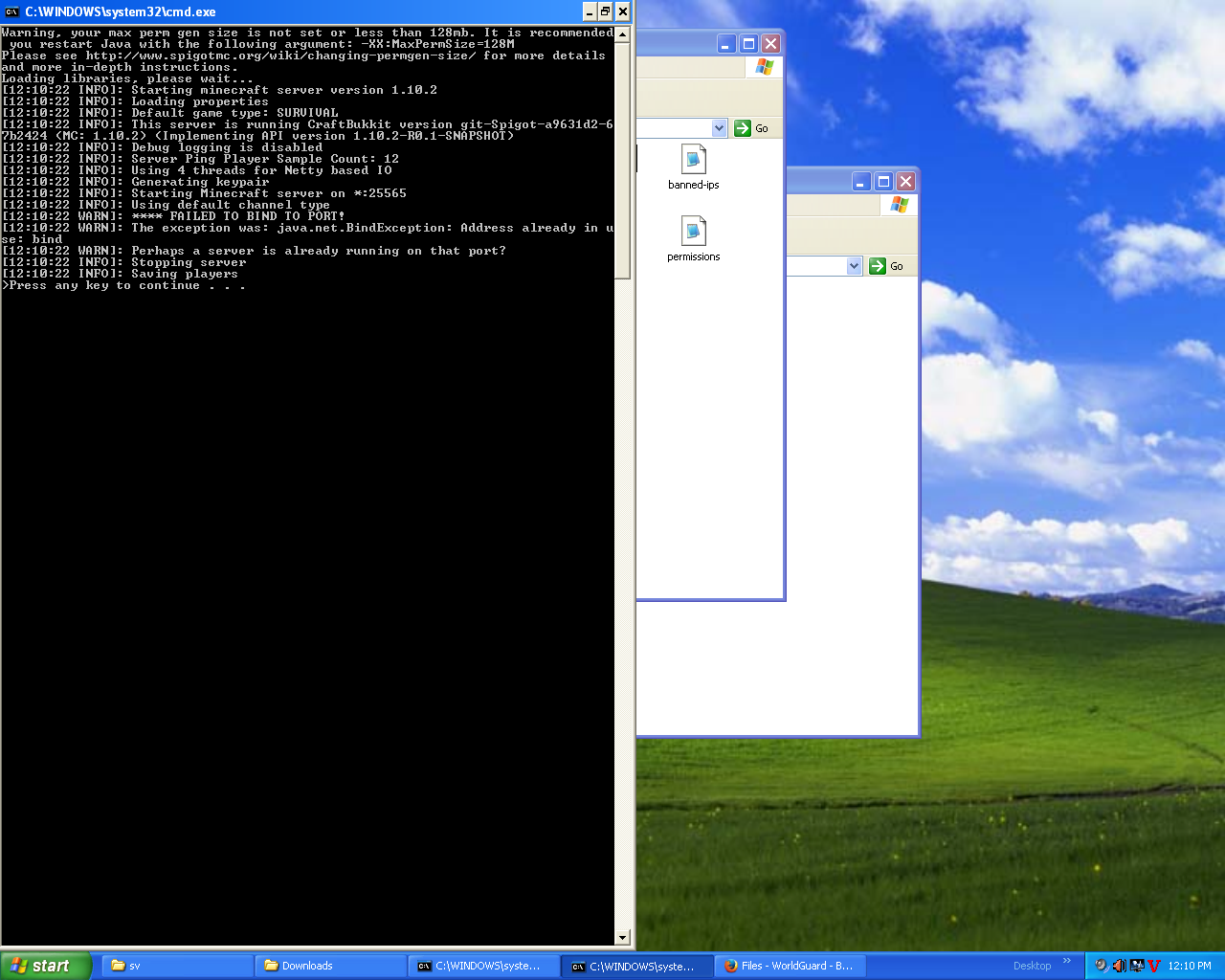
Task: Click the volume speaker tray icon
Action: (1119, 966)
